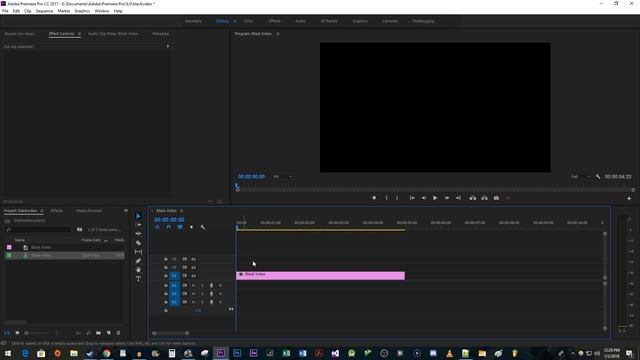
Task: Open Effects tab beside Project panel
Action: point(57,211)
